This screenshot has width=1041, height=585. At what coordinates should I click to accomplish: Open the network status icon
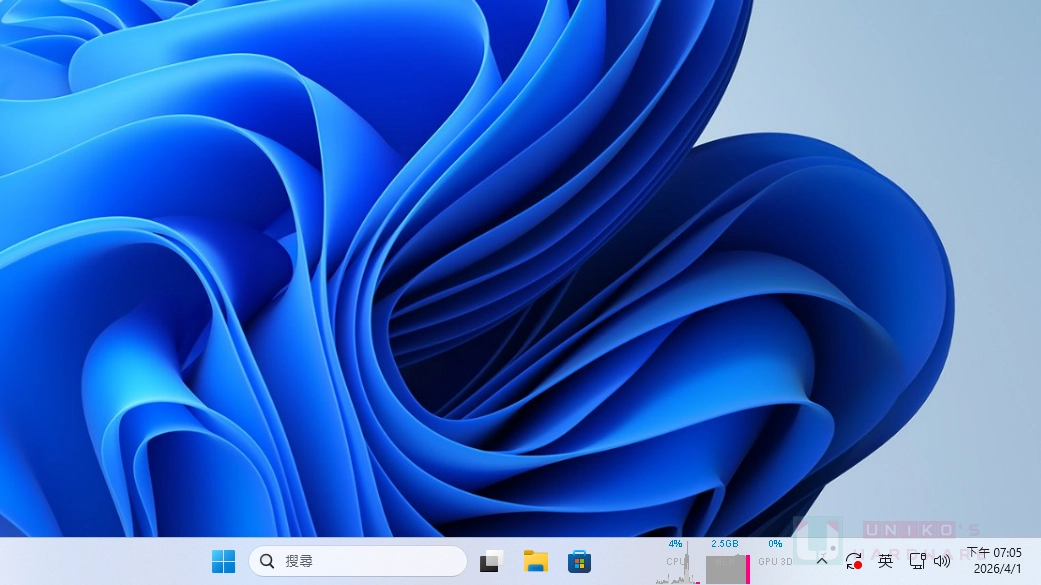[x=918, y=562]
